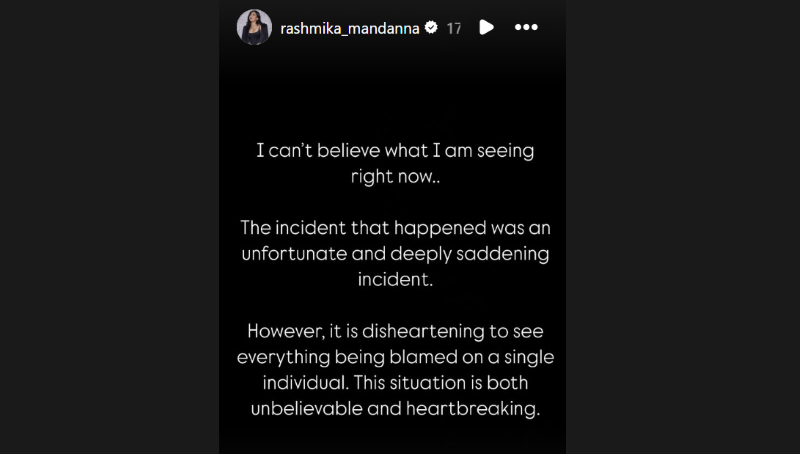The width and height of the screenshot is (800, 454).
Task: Click the "right now.." text line
Action: coord(395,176)
